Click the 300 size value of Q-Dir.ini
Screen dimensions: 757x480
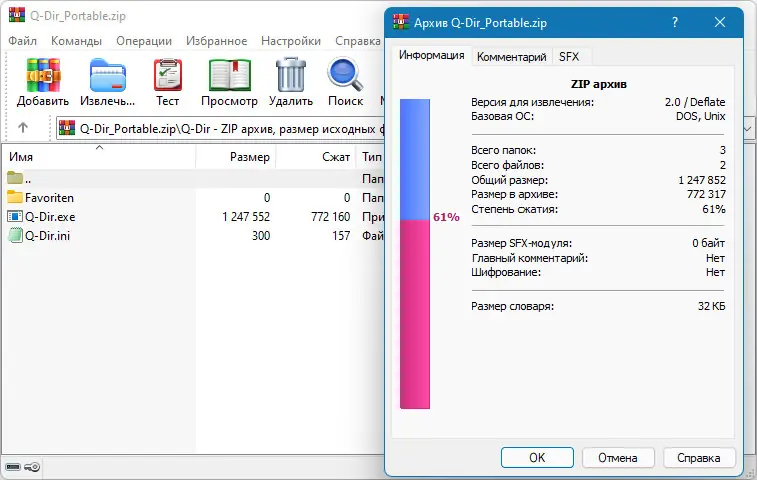pyautogui.click(x=261, y=236)
